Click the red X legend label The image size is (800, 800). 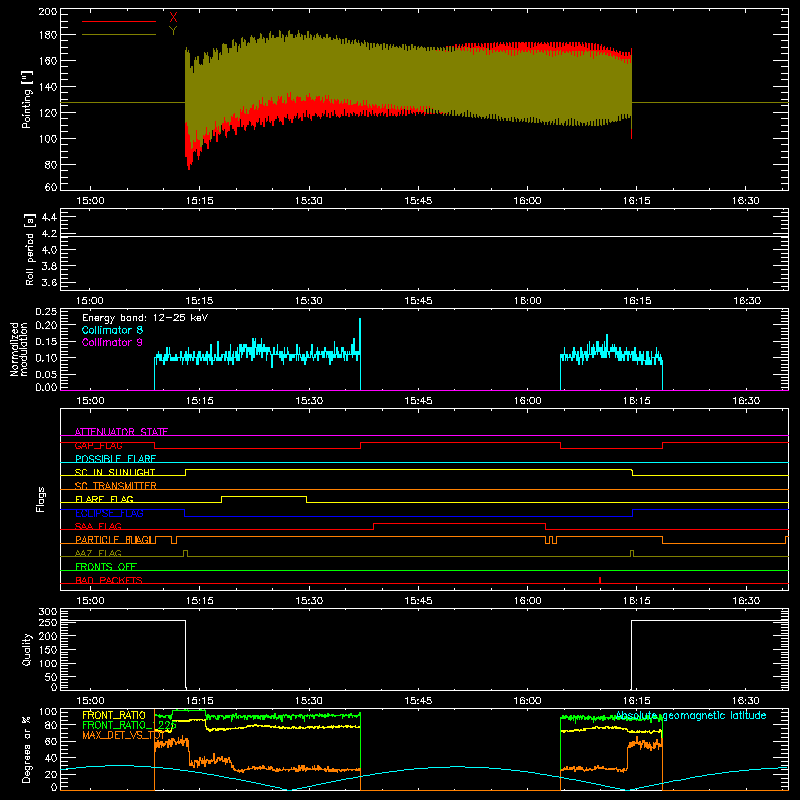point(173,18)
